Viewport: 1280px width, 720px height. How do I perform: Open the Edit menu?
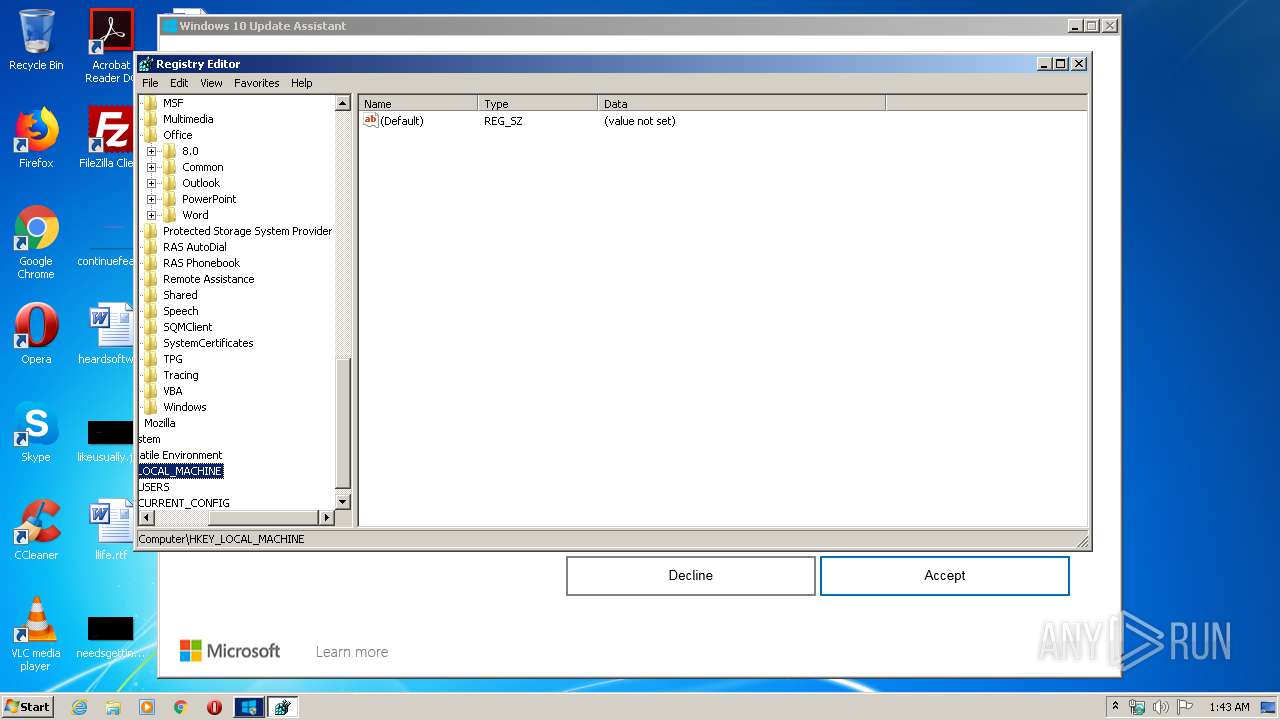(179, 83)
